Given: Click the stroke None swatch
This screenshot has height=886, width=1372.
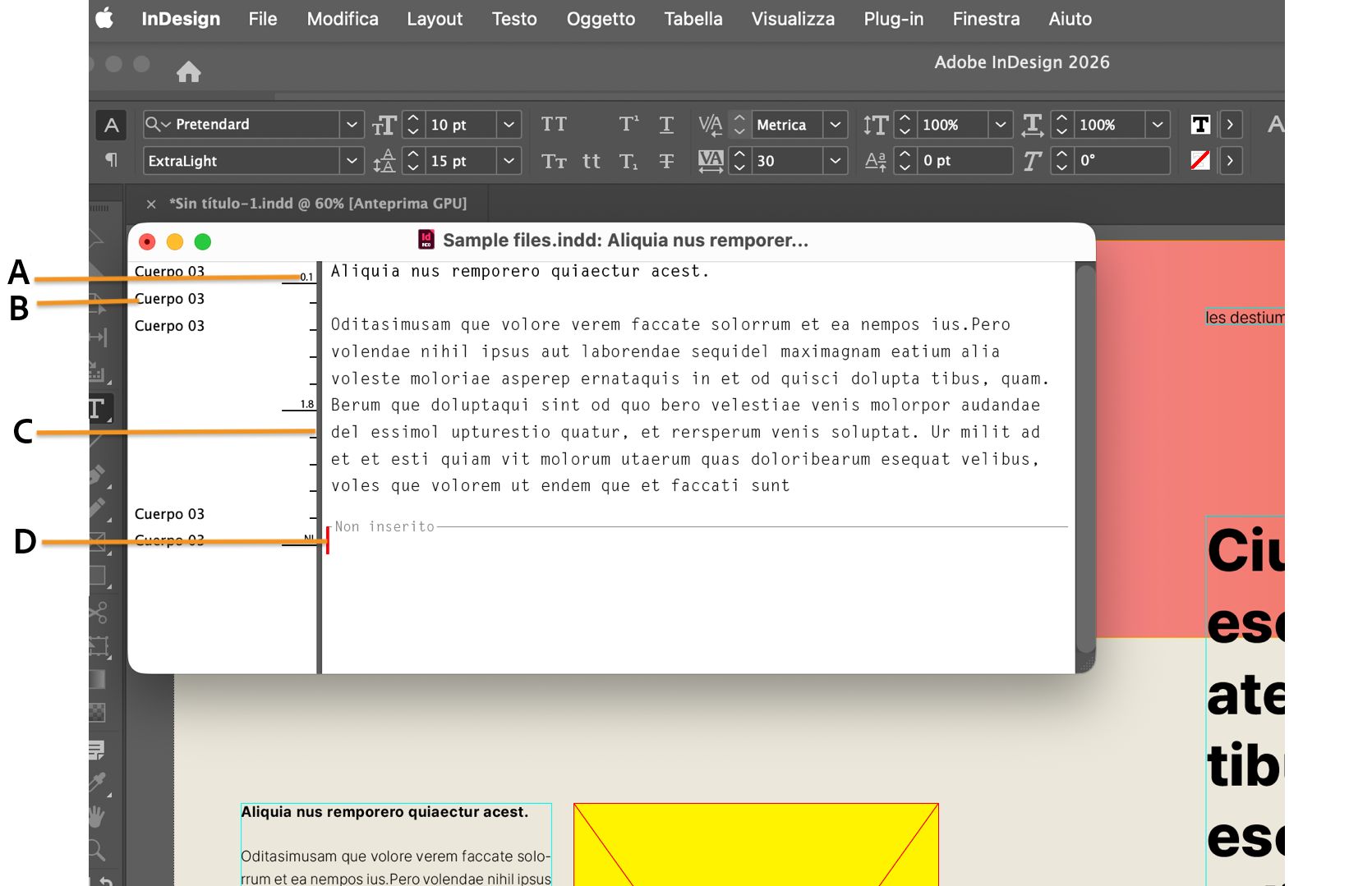Looking at the screenshot, I should (1200, 161).
